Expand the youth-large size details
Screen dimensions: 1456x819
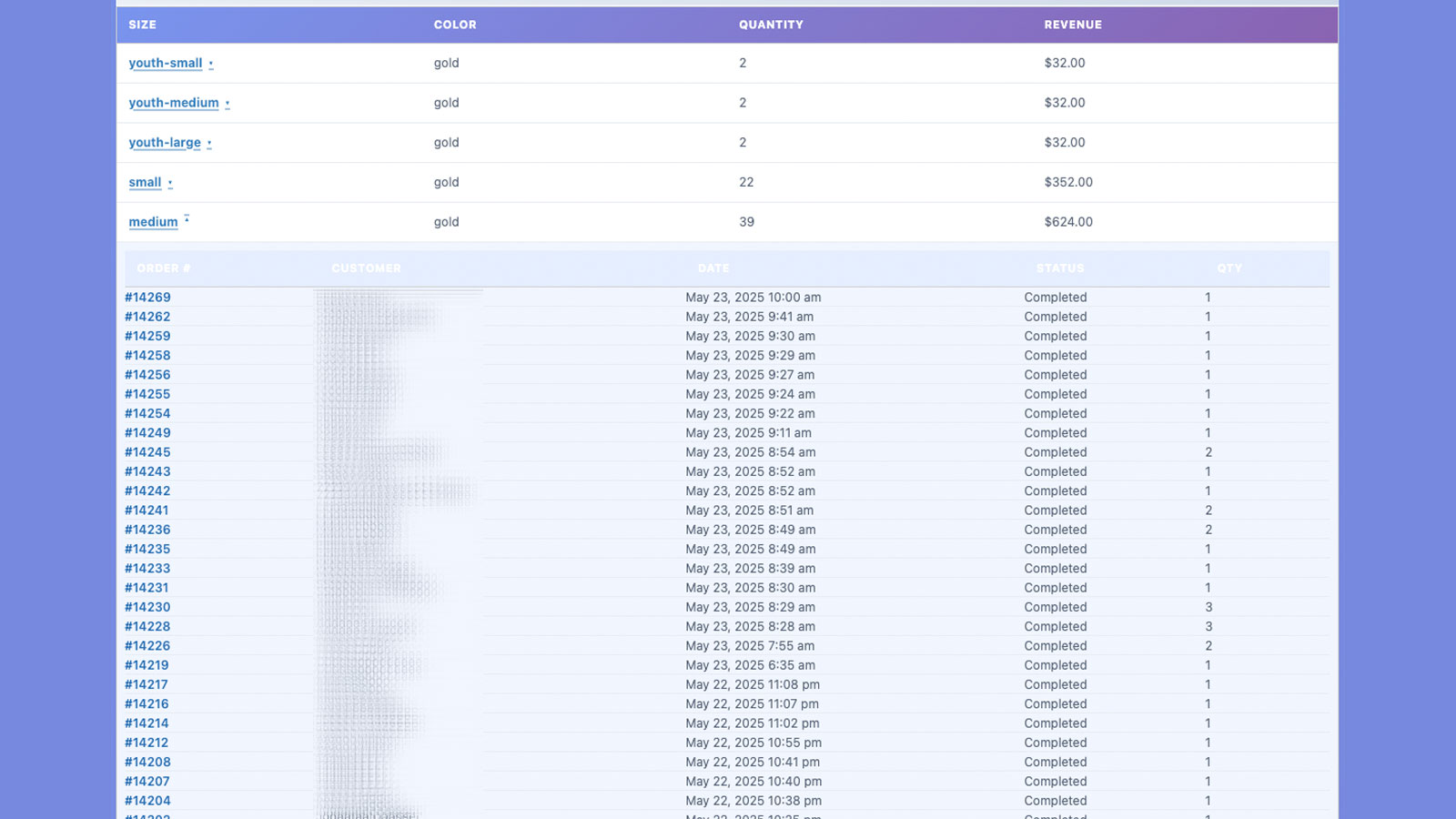208,143
